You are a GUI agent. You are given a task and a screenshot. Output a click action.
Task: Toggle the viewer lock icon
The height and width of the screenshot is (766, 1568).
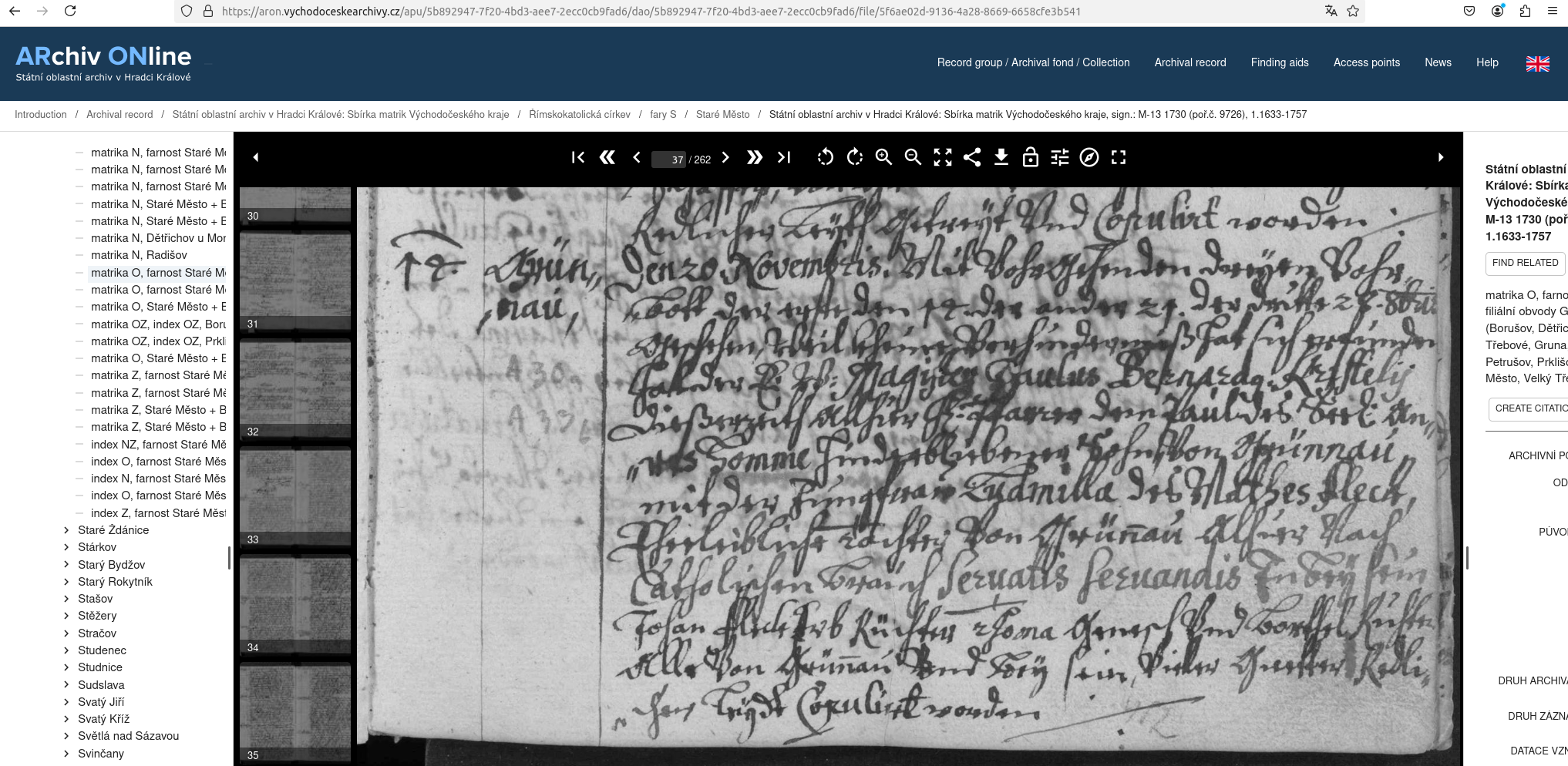point(1030,157)
